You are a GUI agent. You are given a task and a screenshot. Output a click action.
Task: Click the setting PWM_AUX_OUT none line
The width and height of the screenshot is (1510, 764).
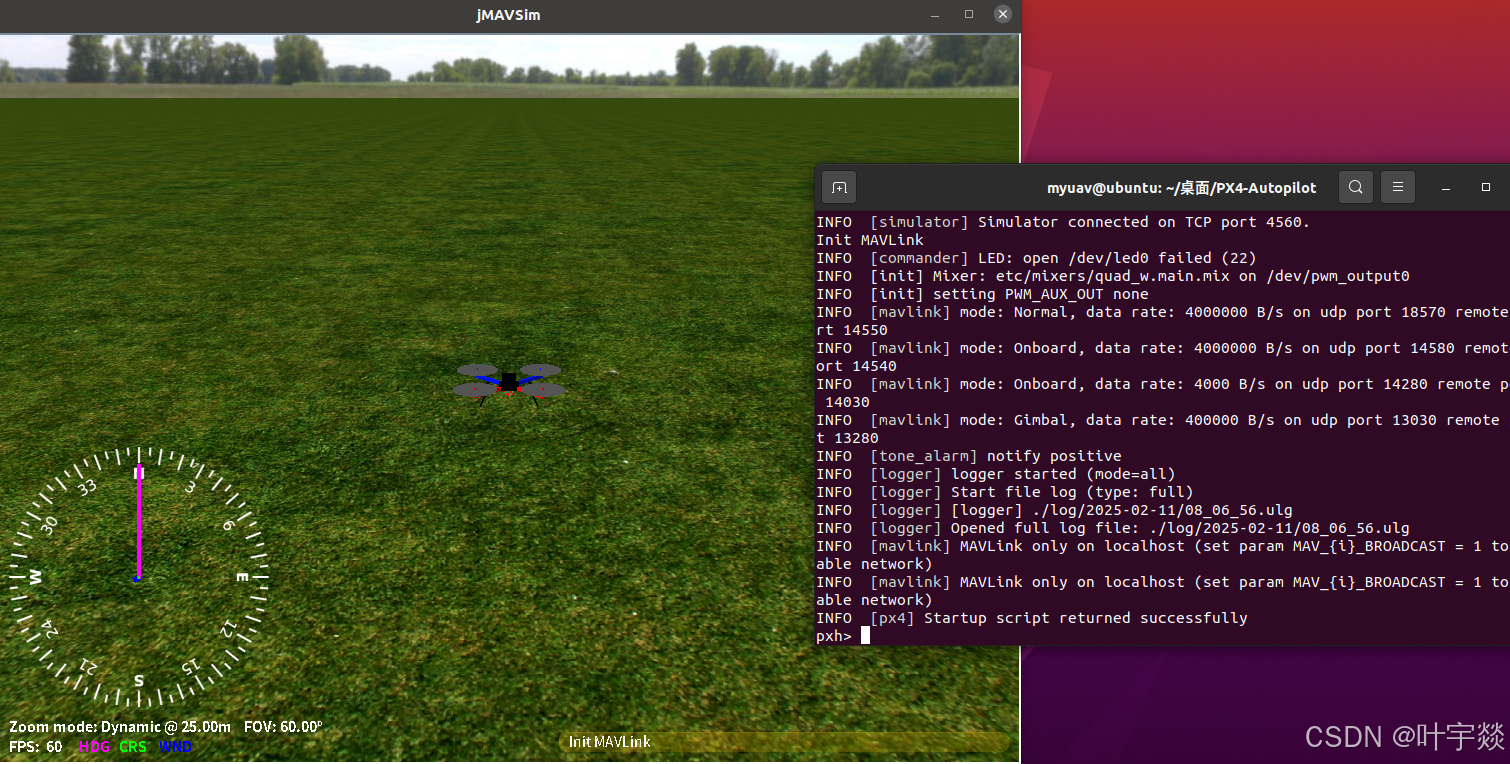[982, 294]
